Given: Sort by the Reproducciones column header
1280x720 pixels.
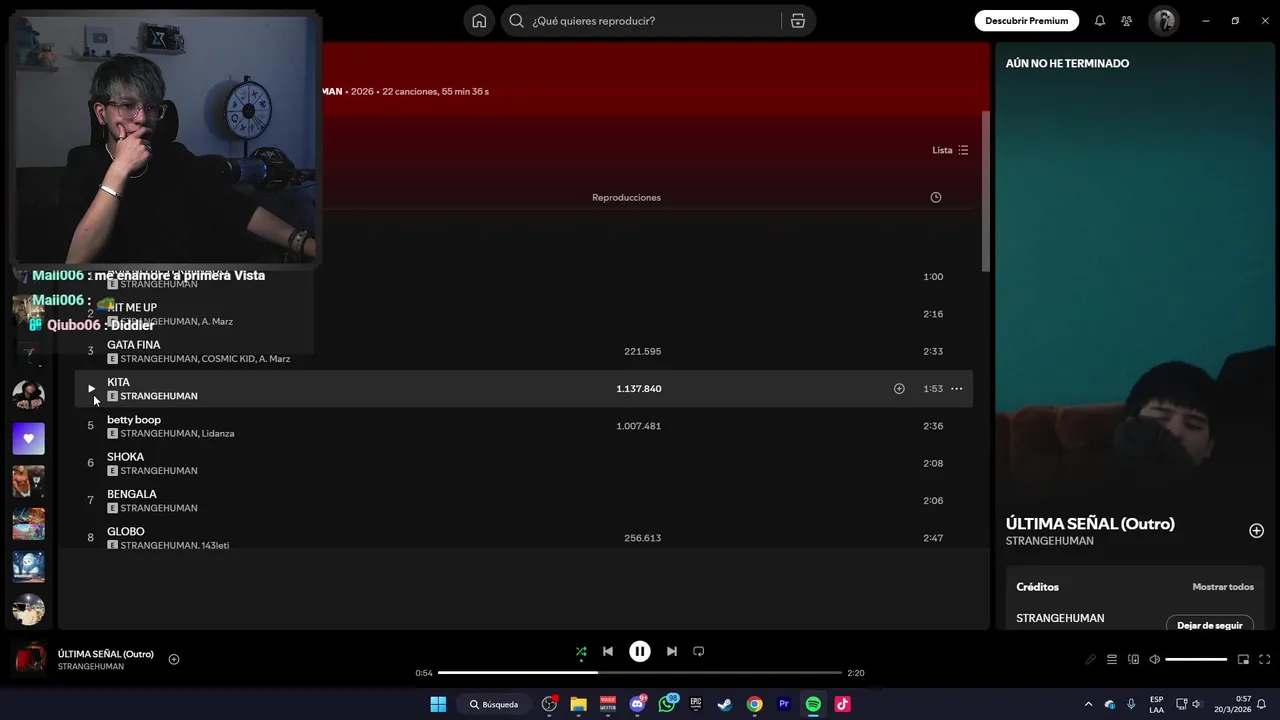Looking at the screenshot, I should 626,197.
